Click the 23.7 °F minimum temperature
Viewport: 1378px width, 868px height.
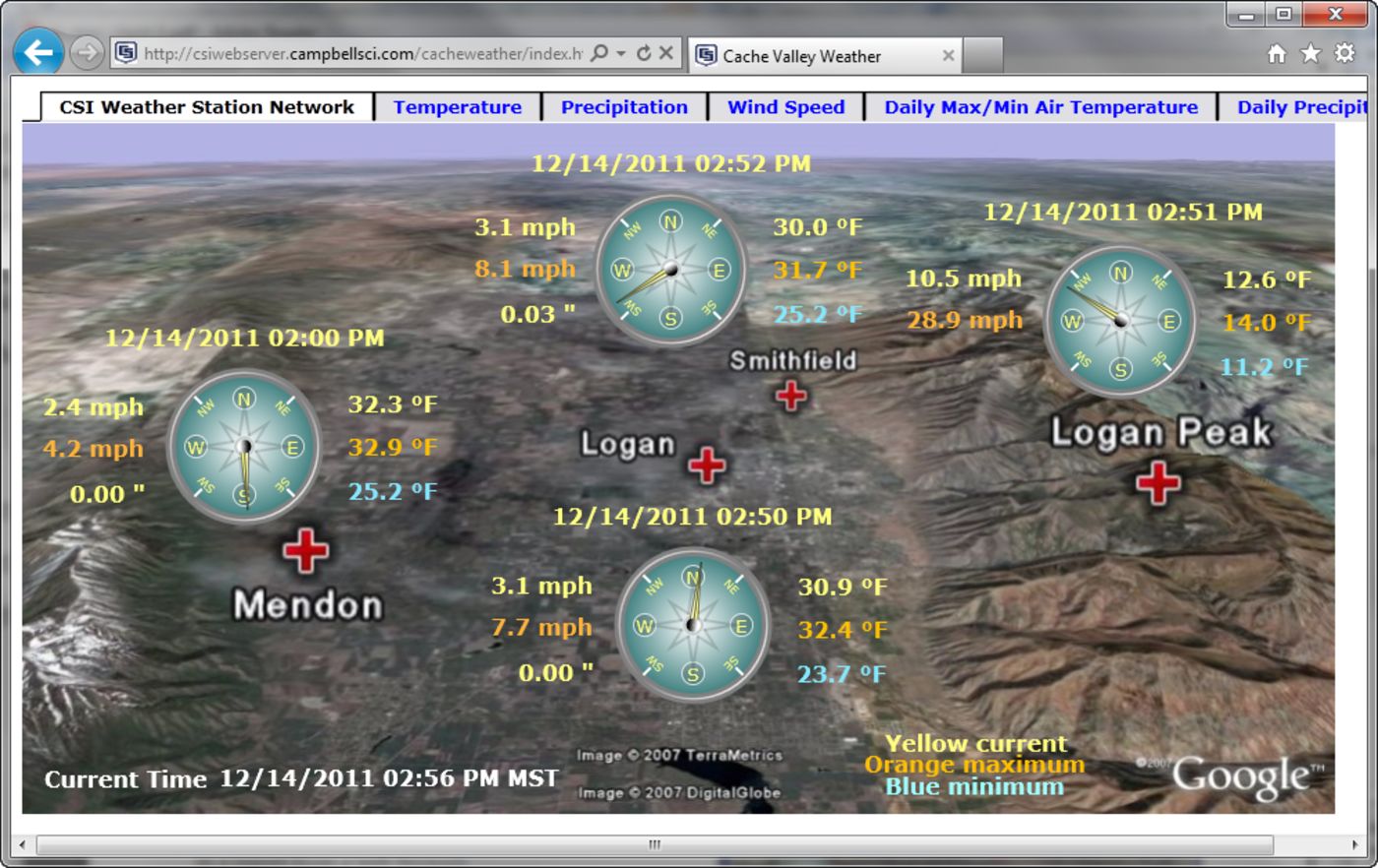click(842, 674)
